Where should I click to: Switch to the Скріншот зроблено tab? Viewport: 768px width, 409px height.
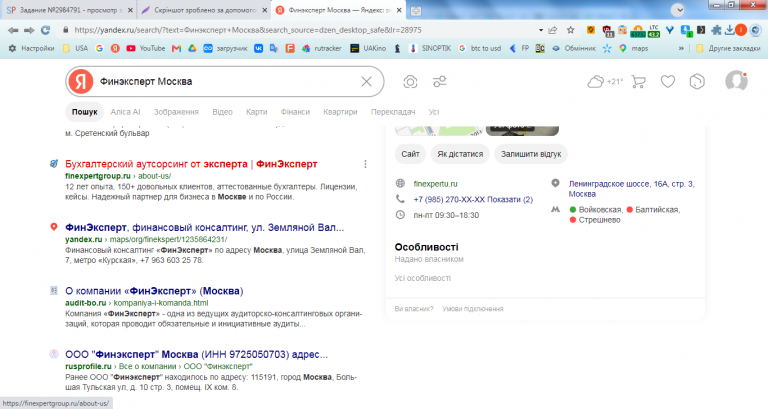coord(203,10)
